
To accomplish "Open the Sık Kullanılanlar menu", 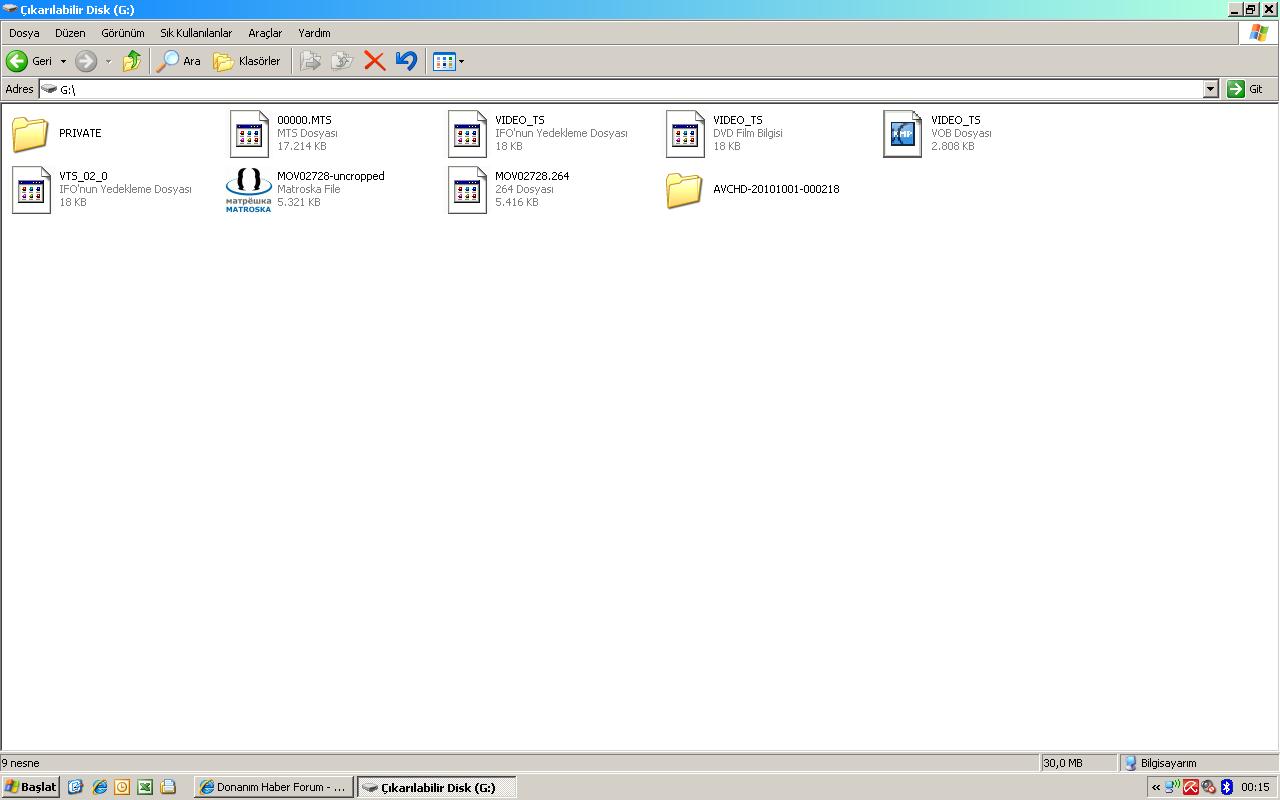I will 196,33.
